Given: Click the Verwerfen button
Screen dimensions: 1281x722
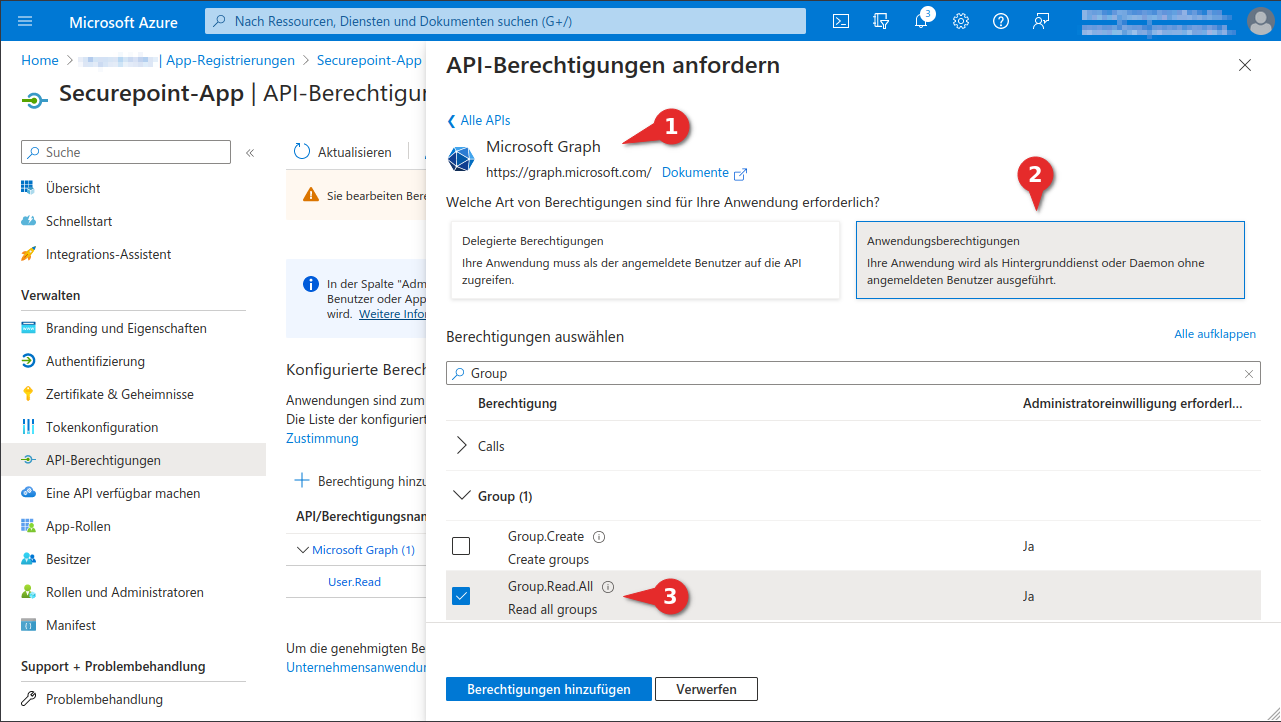Looking at the screenshot, I should coord(707,689).
